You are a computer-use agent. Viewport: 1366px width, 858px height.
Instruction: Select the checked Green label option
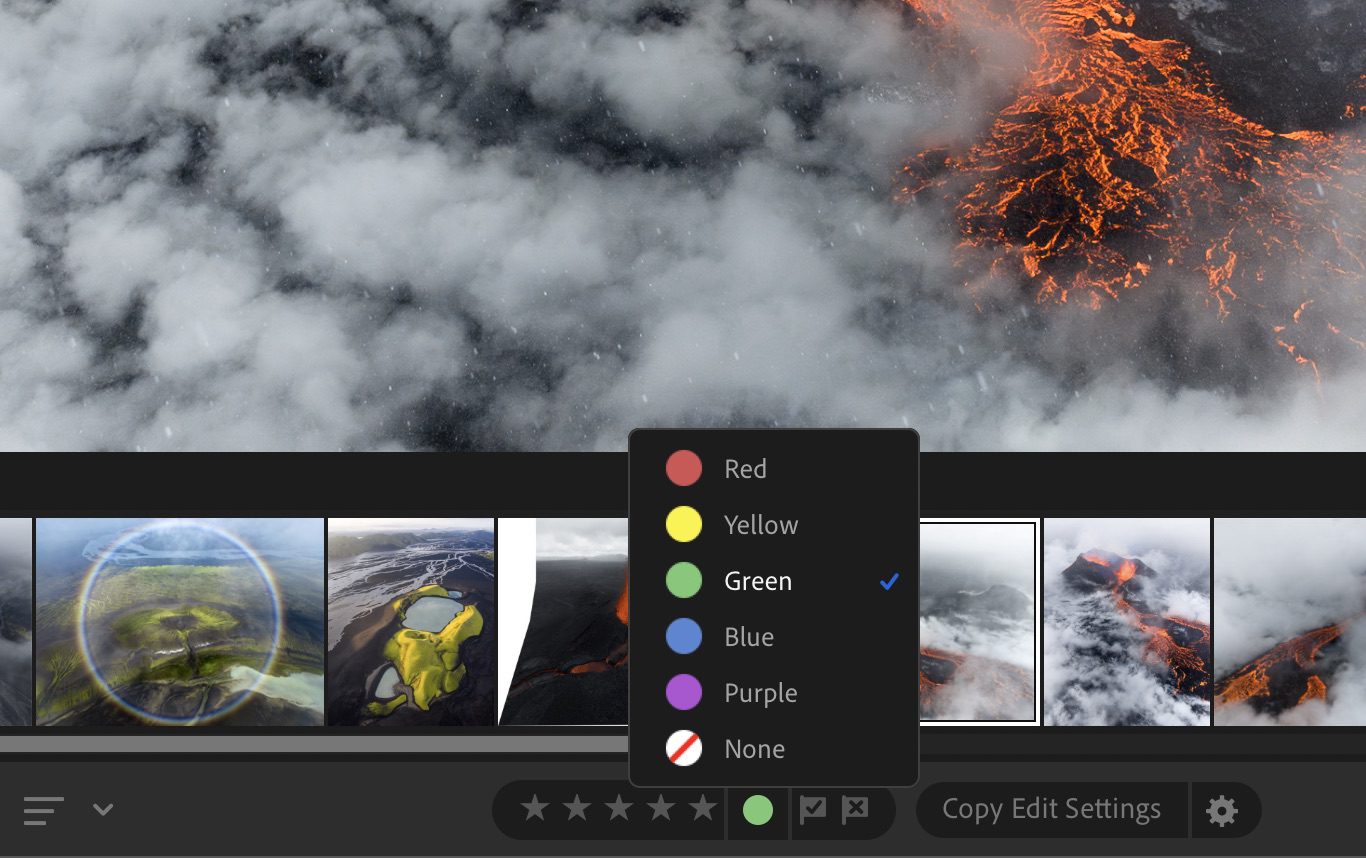point(758,581)
